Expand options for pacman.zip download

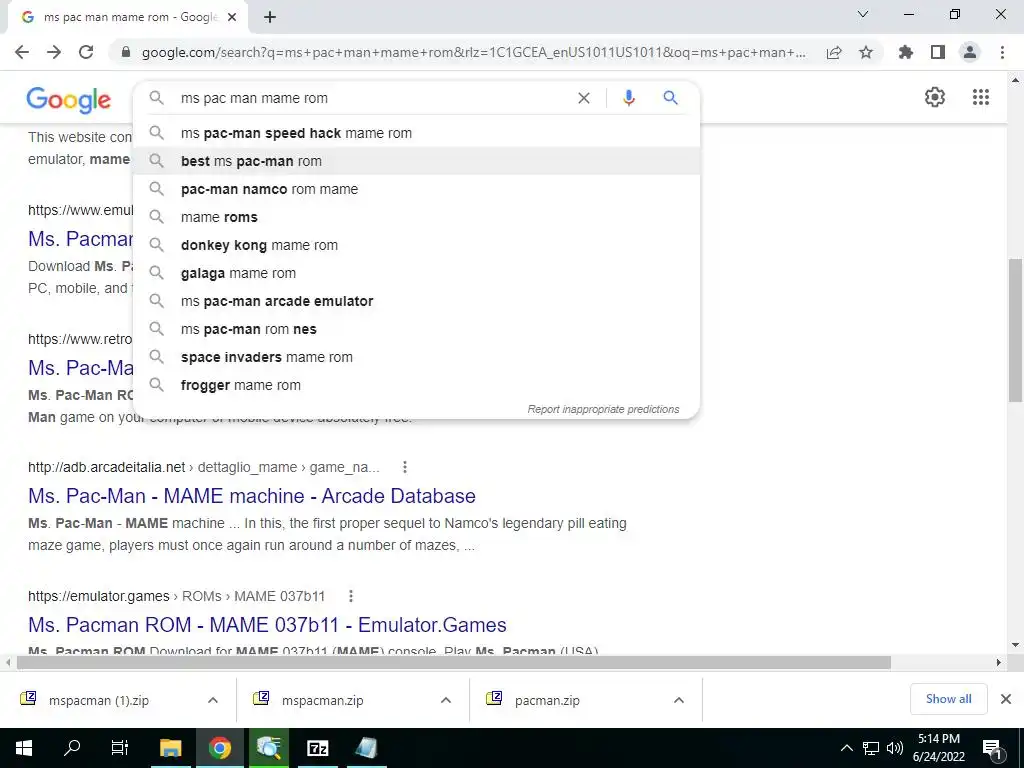click(x=679, y=700)
